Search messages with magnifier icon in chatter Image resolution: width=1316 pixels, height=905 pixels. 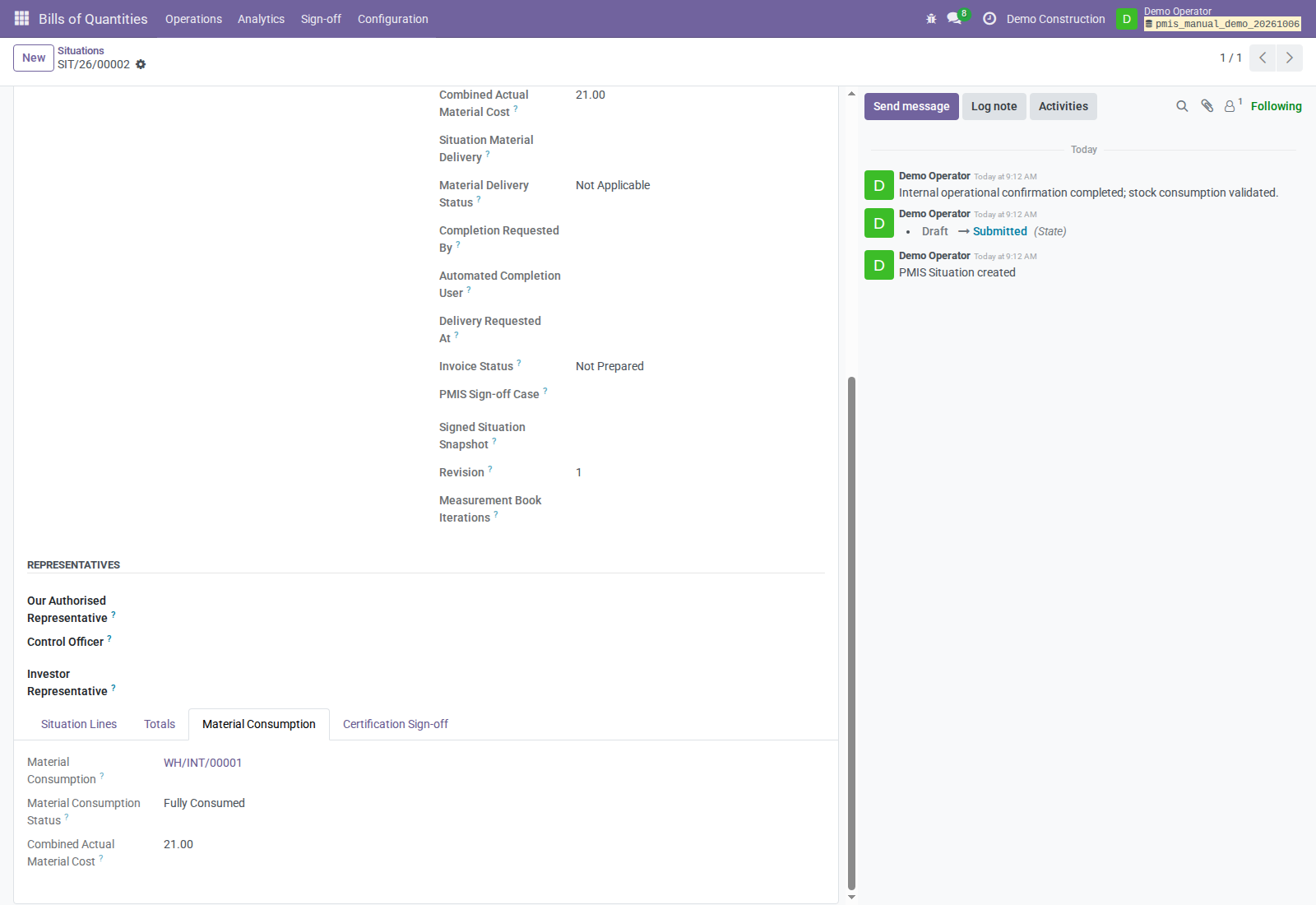click(x=1182, y=106)
